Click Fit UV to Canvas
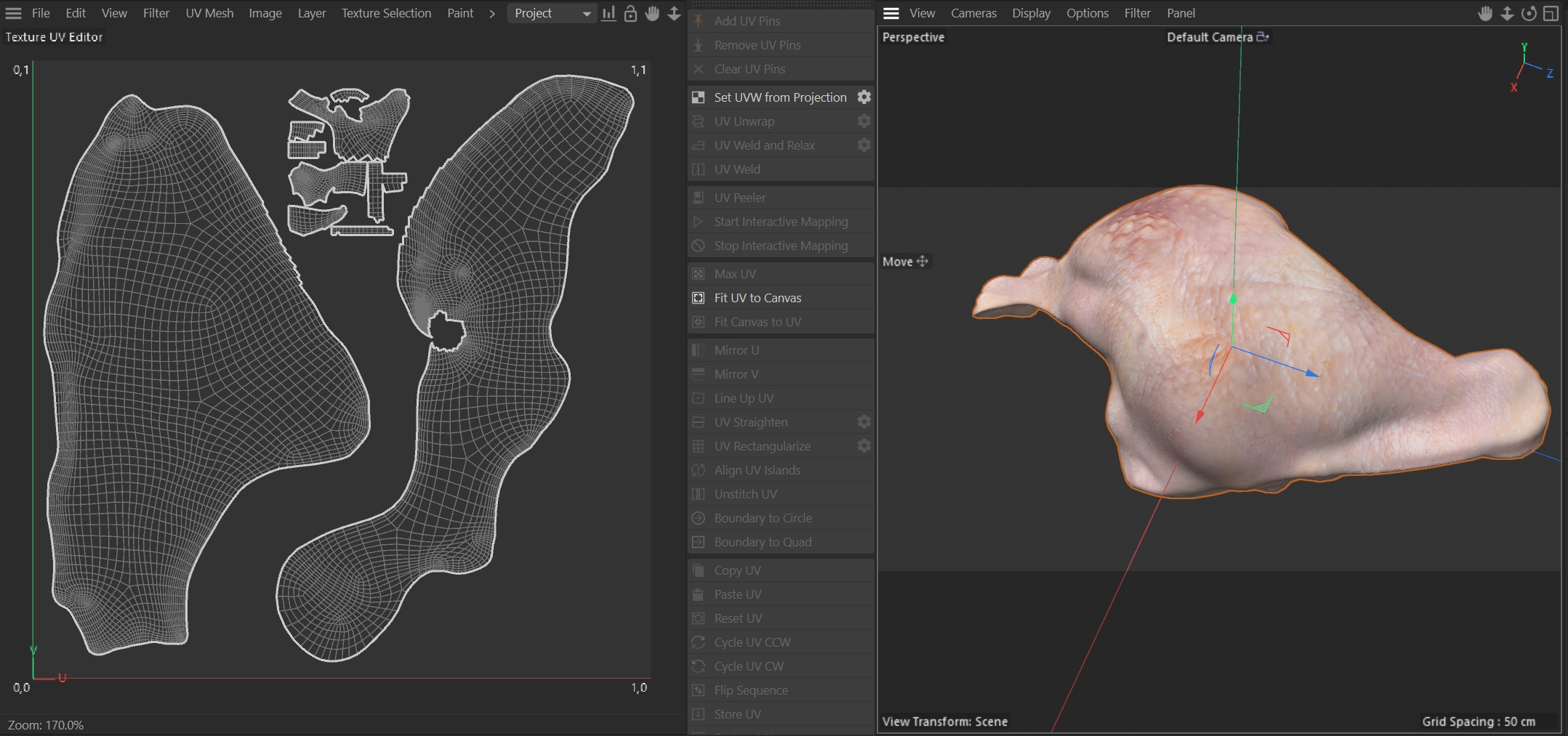Viewport: 1568px width, 736px height. coord(757,298)
